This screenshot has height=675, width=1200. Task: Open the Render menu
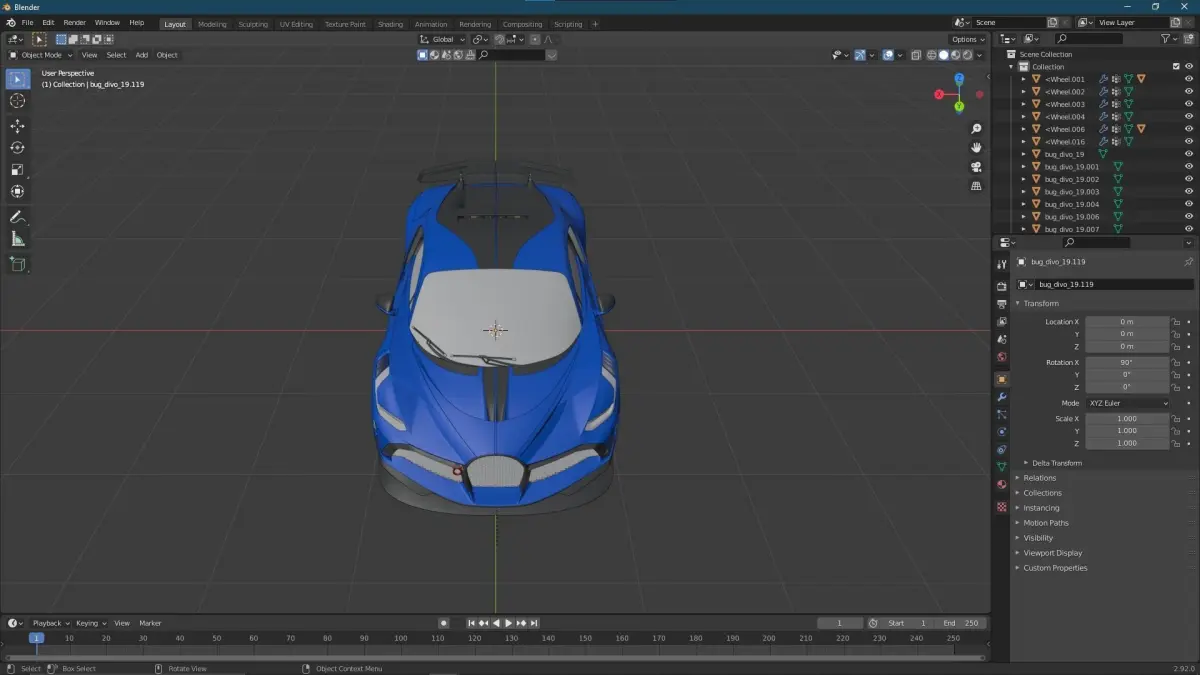(75, 22)
